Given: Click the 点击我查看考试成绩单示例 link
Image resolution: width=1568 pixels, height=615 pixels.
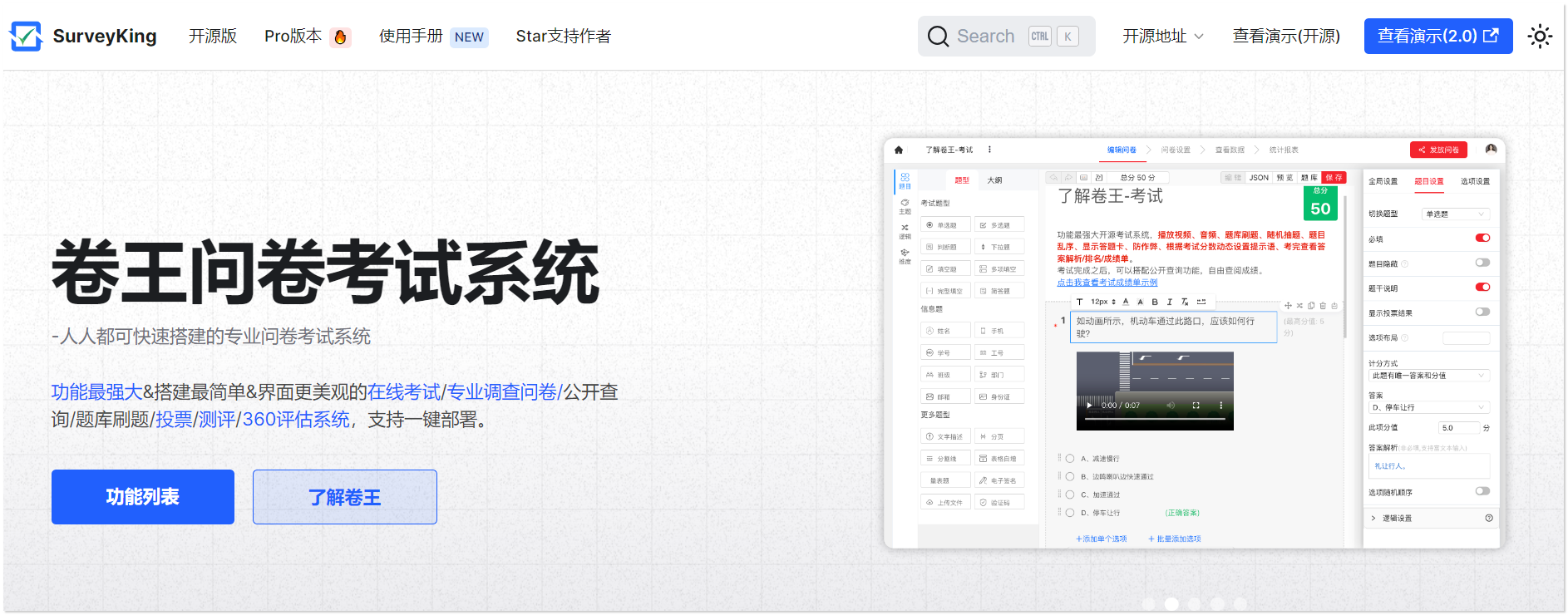Looking at the screenshot, I should (1107, 283).
